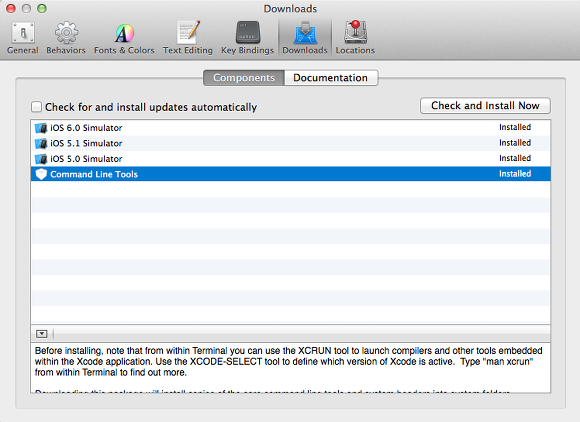Image resolution: width=580 pixels, height=422 pixels.
Task: Click the XCRUN description text
Action: (x=289, y=361)
